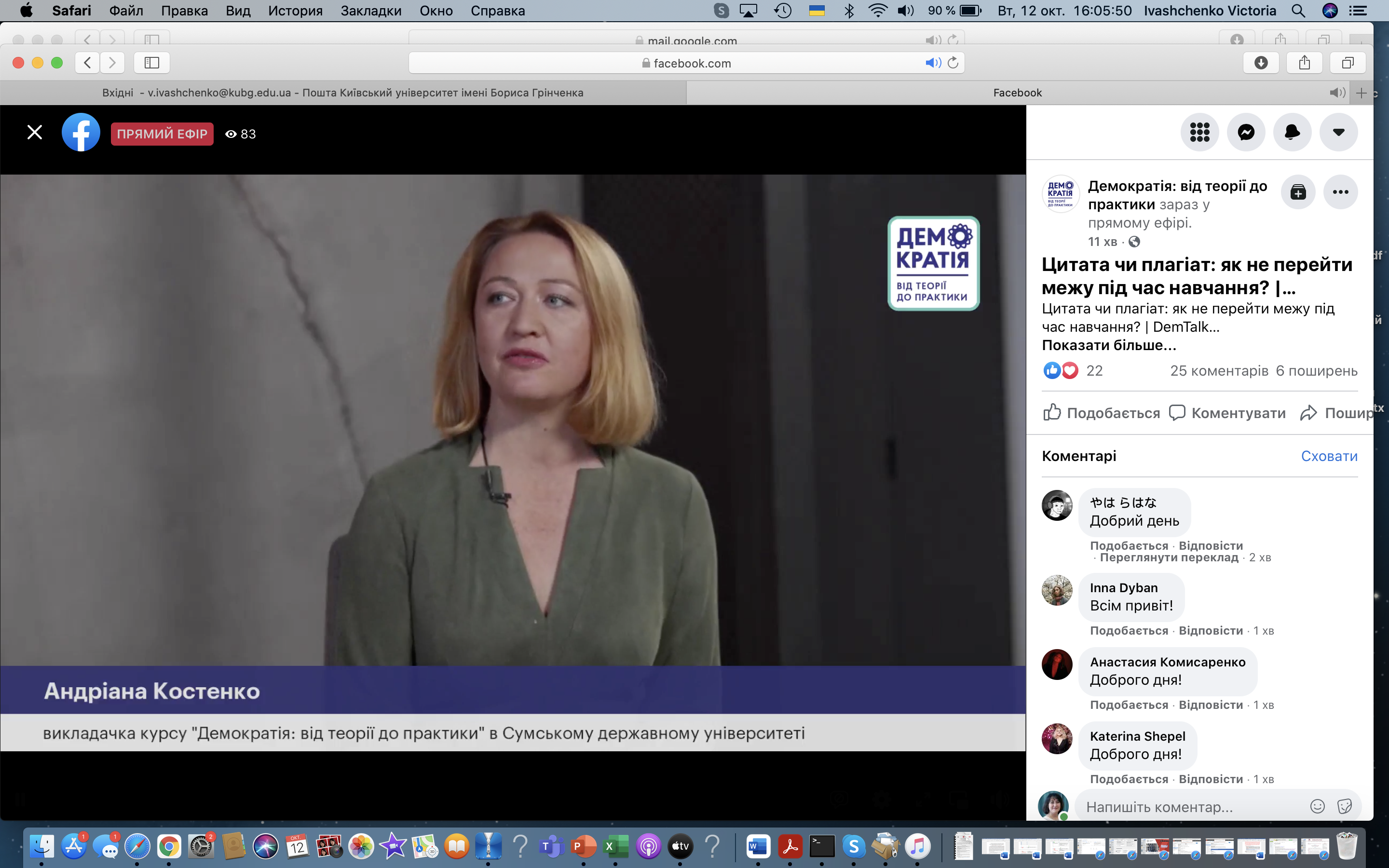Open account dropdown arrow in Facebook header
This screenshot has width=1389, height=868.
(1338, 133)
